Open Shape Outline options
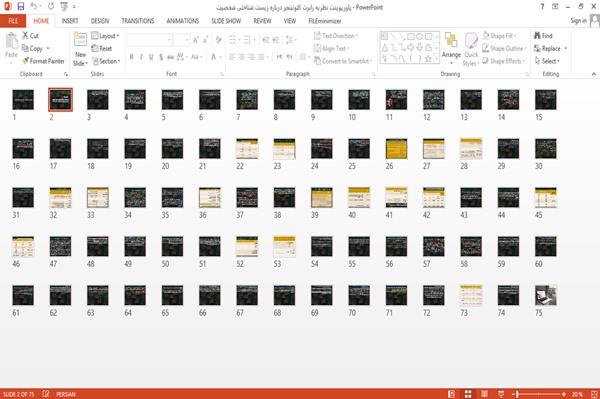This screenshot has height=399, width=600. (x=504, y=48)
